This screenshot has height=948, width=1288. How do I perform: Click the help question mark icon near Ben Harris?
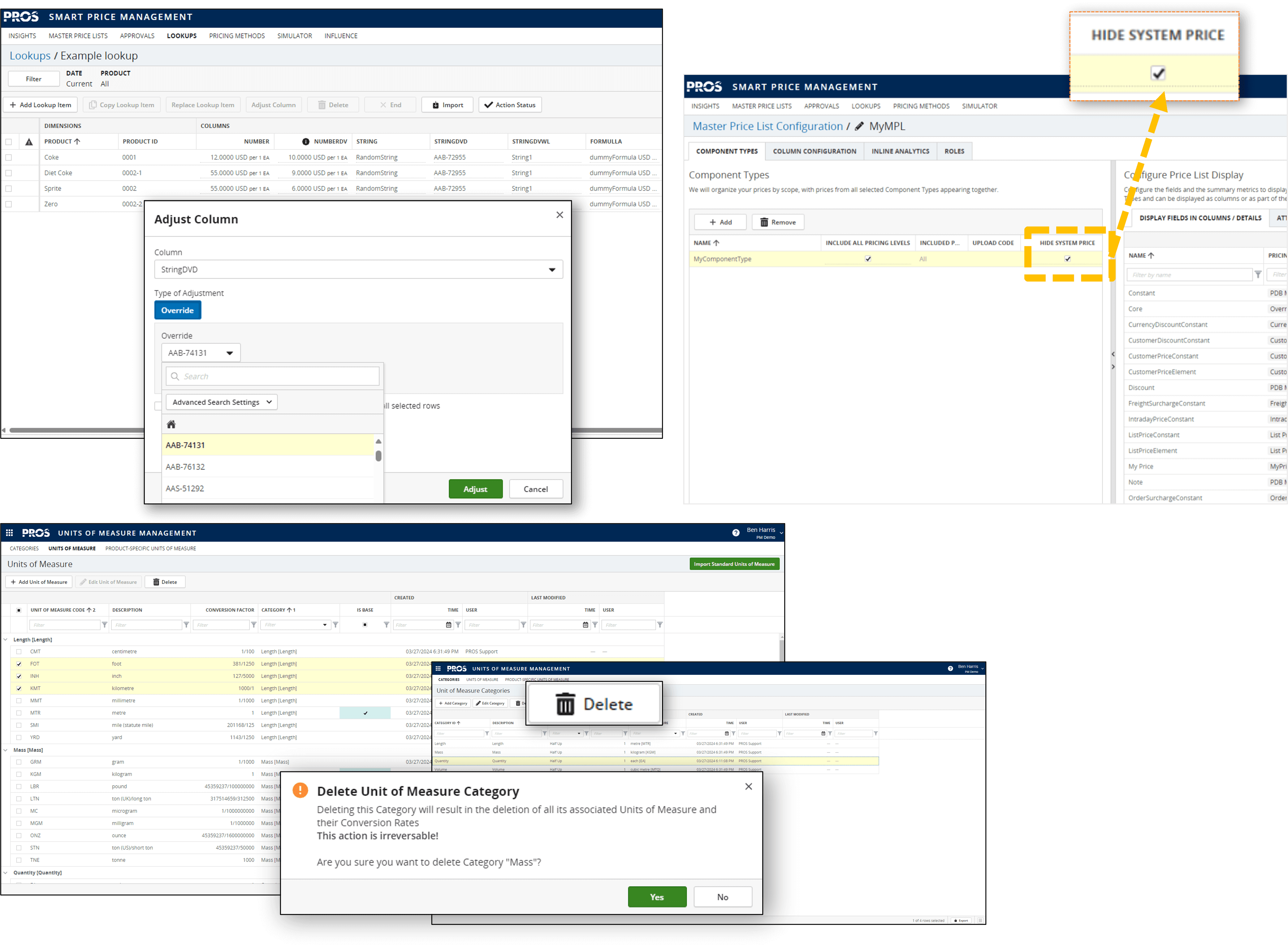click(x=736, y=533)
